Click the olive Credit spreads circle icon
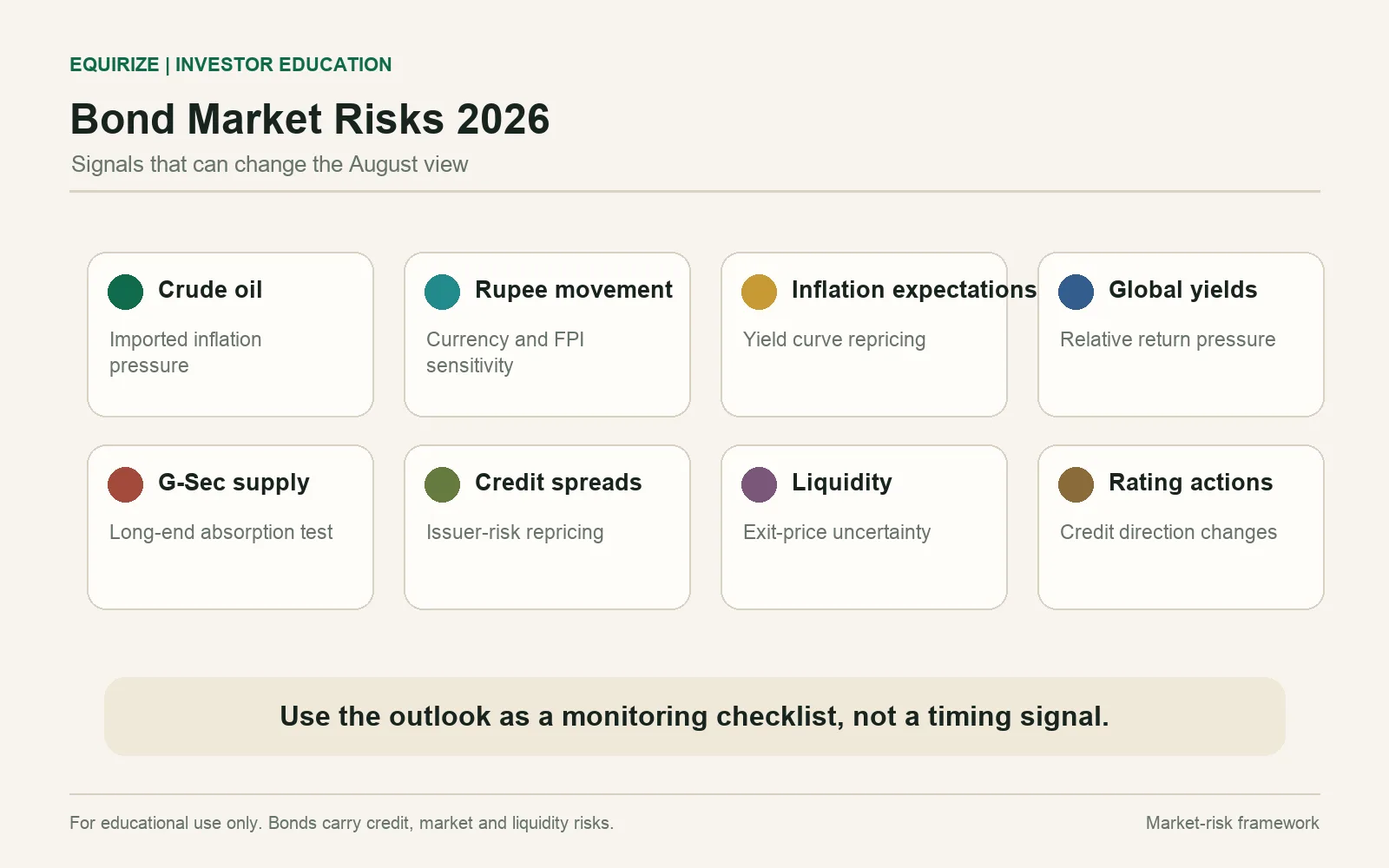The height and width of the screenshot is (868, 1389). [442, 484]
